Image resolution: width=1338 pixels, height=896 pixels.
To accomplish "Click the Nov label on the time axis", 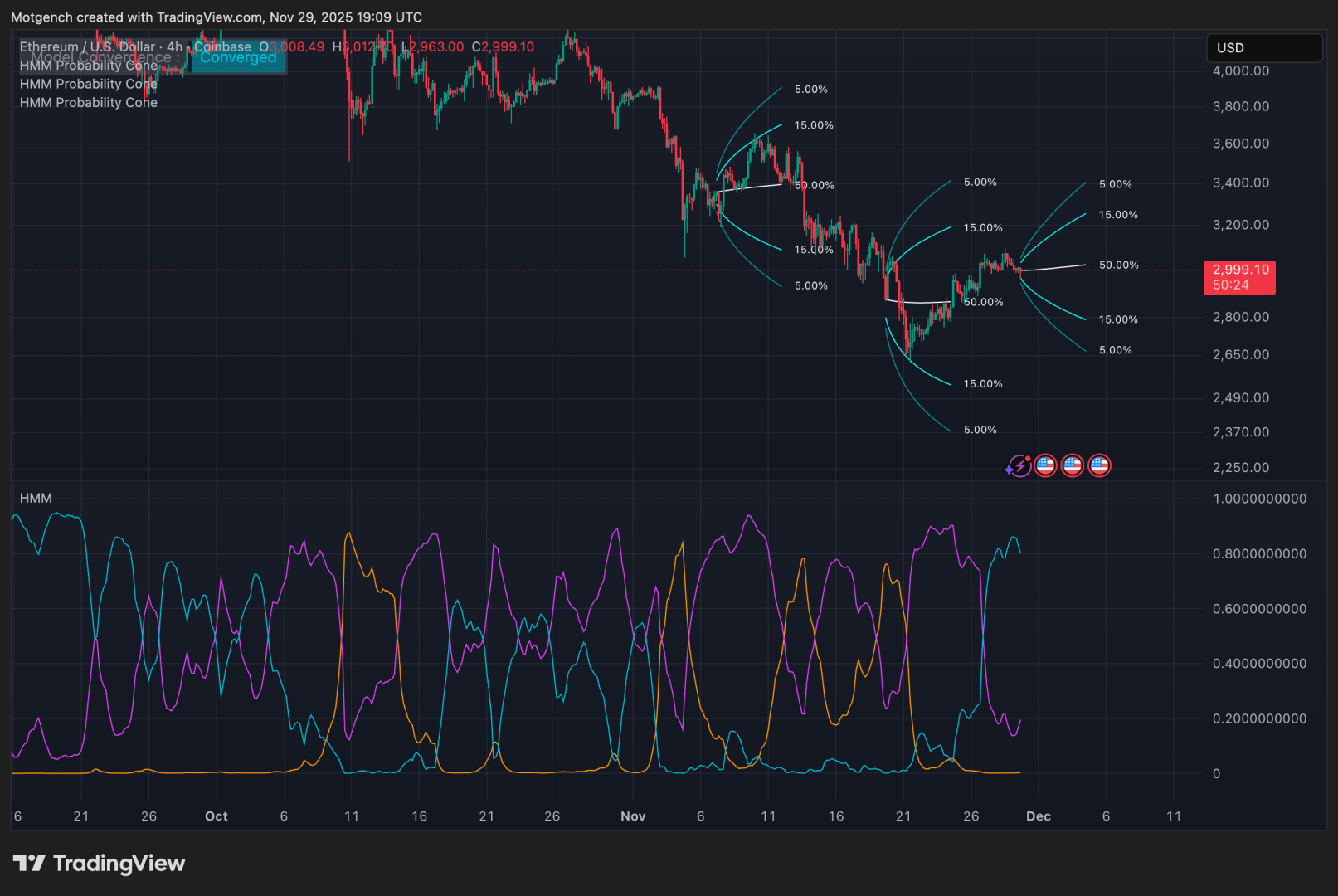I will coord(633,816).
